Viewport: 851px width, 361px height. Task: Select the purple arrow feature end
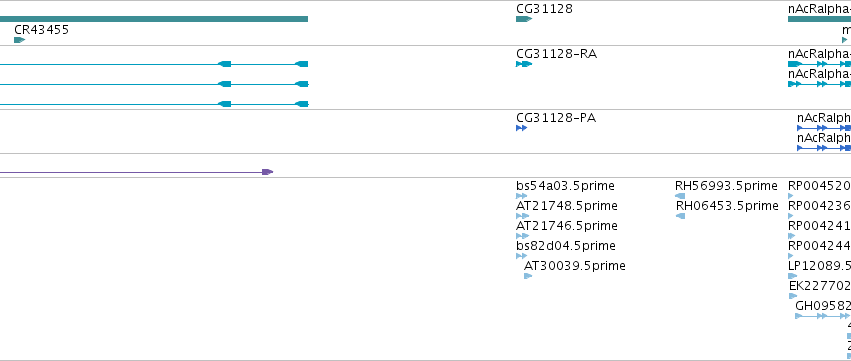click(x=268, y=172)
